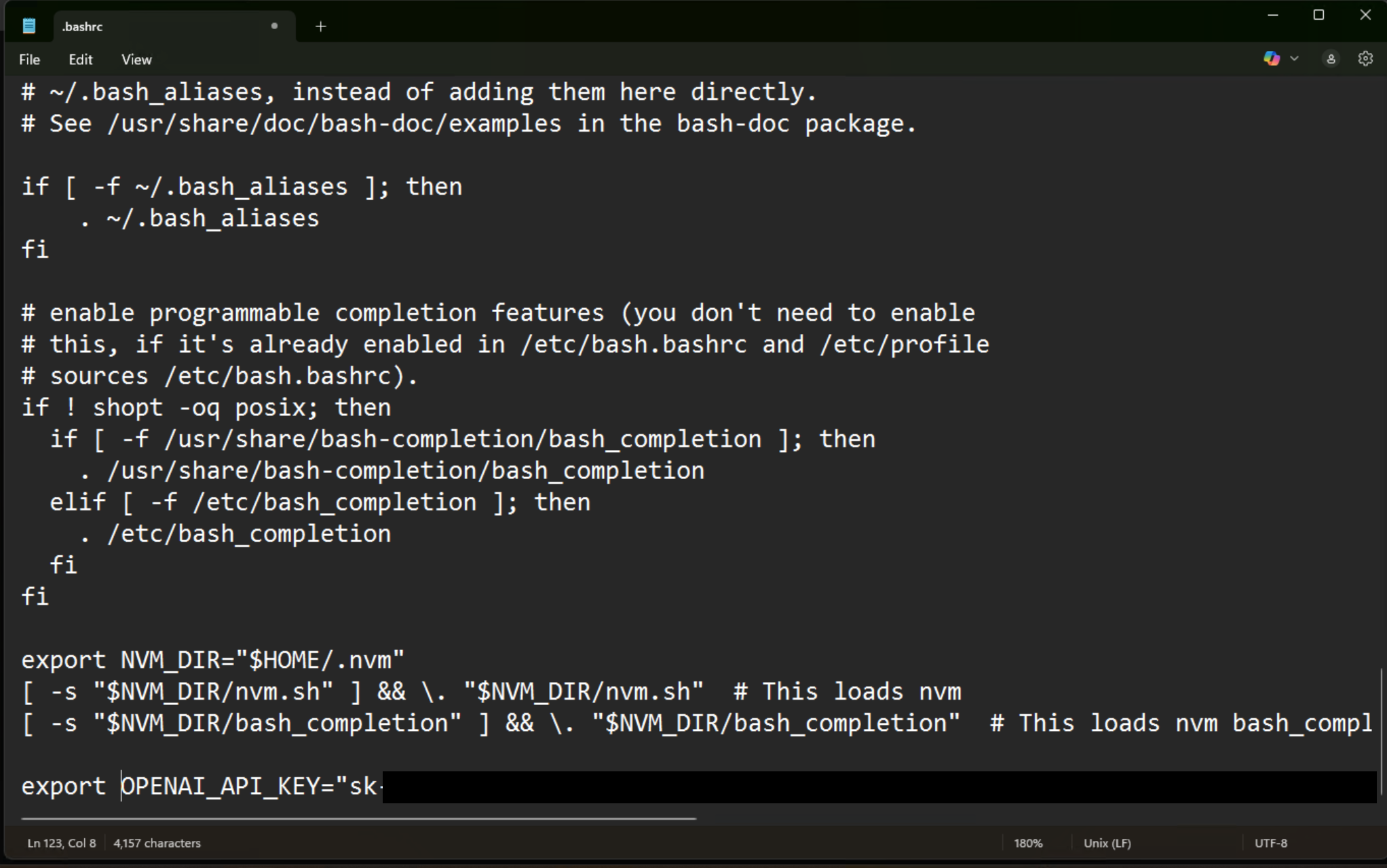
Task: Open the File menu
Action: [29, 59]
